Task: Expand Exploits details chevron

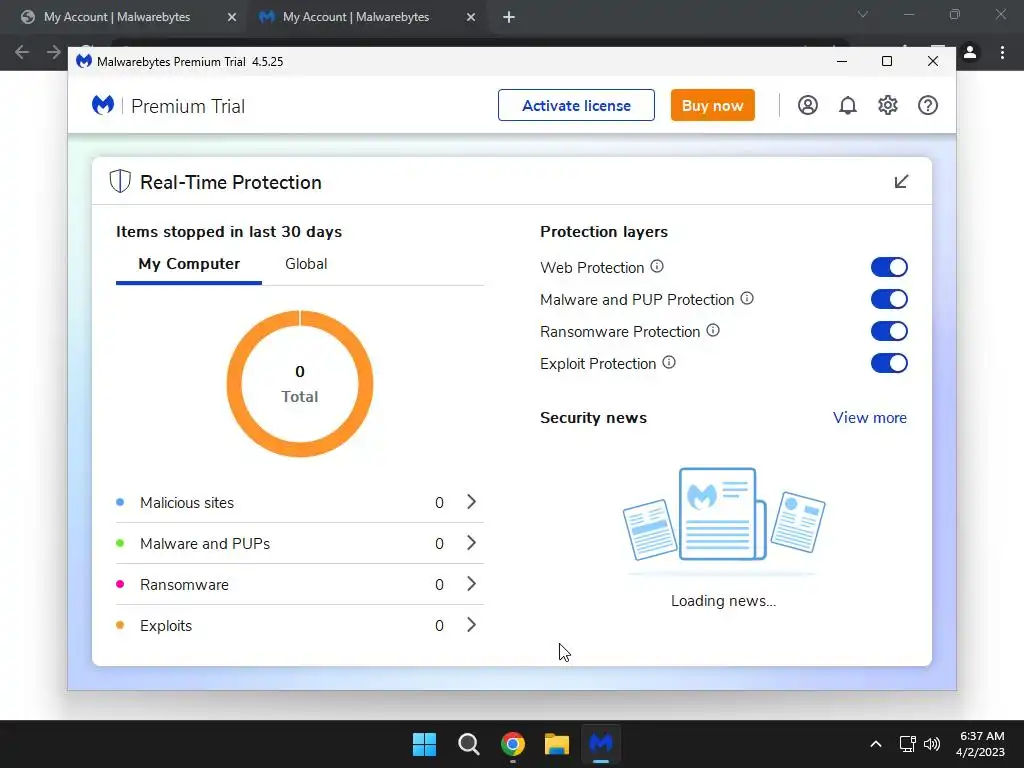Action: tap(472, 625)
